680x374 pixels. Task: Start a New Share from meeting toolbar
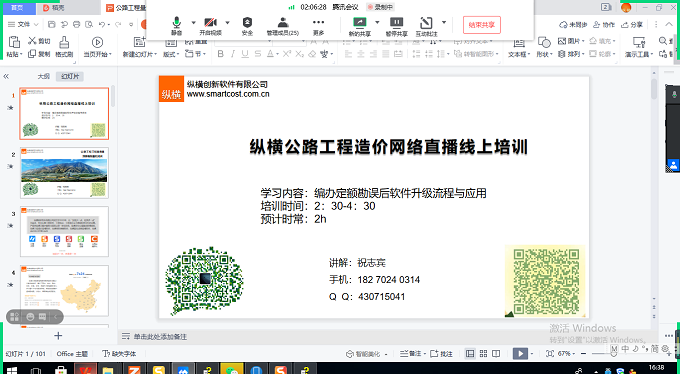[x=360, y=26]
